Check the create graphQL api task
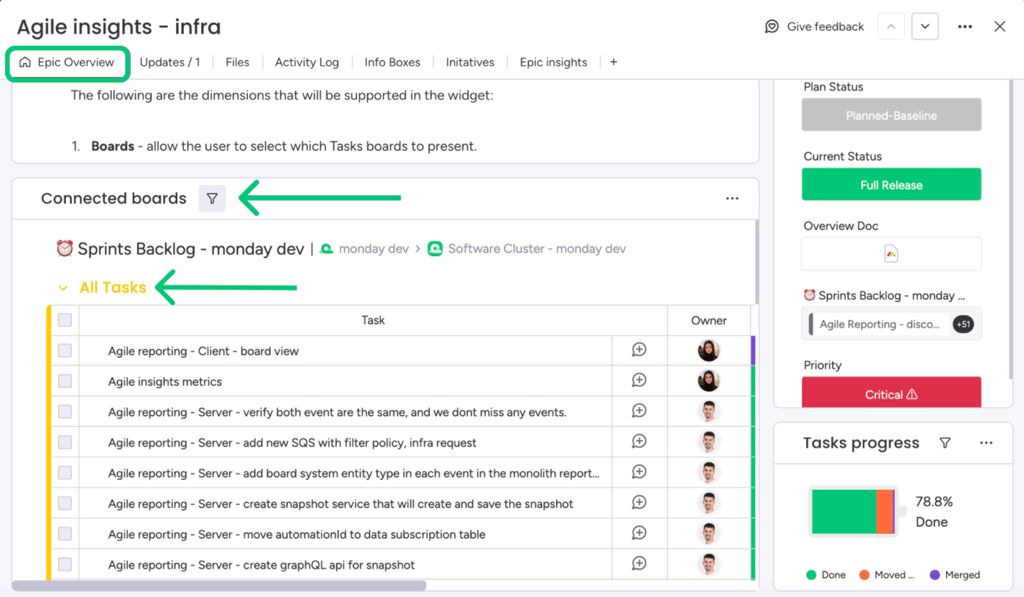The image size is (1024, 597). click(x=65, y=564)
